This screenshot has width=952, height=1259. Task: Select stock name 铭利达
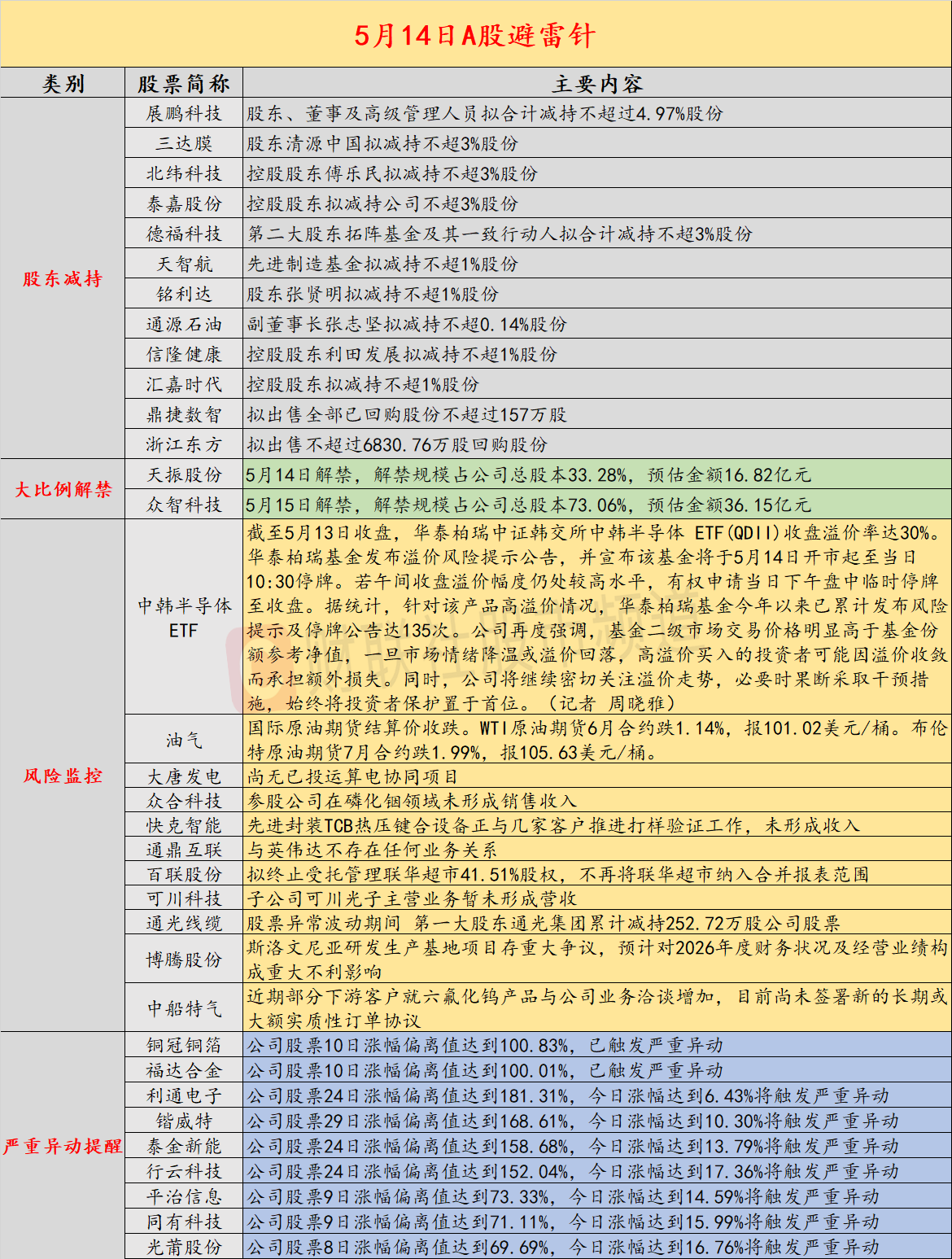click(184, 294)
